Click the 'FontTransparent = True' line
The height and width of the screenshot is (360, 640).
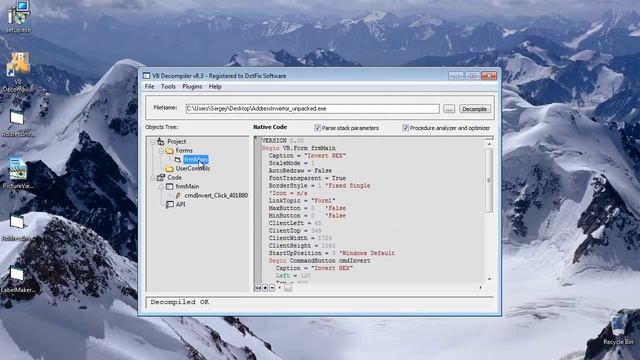click(x=307, y=178)
